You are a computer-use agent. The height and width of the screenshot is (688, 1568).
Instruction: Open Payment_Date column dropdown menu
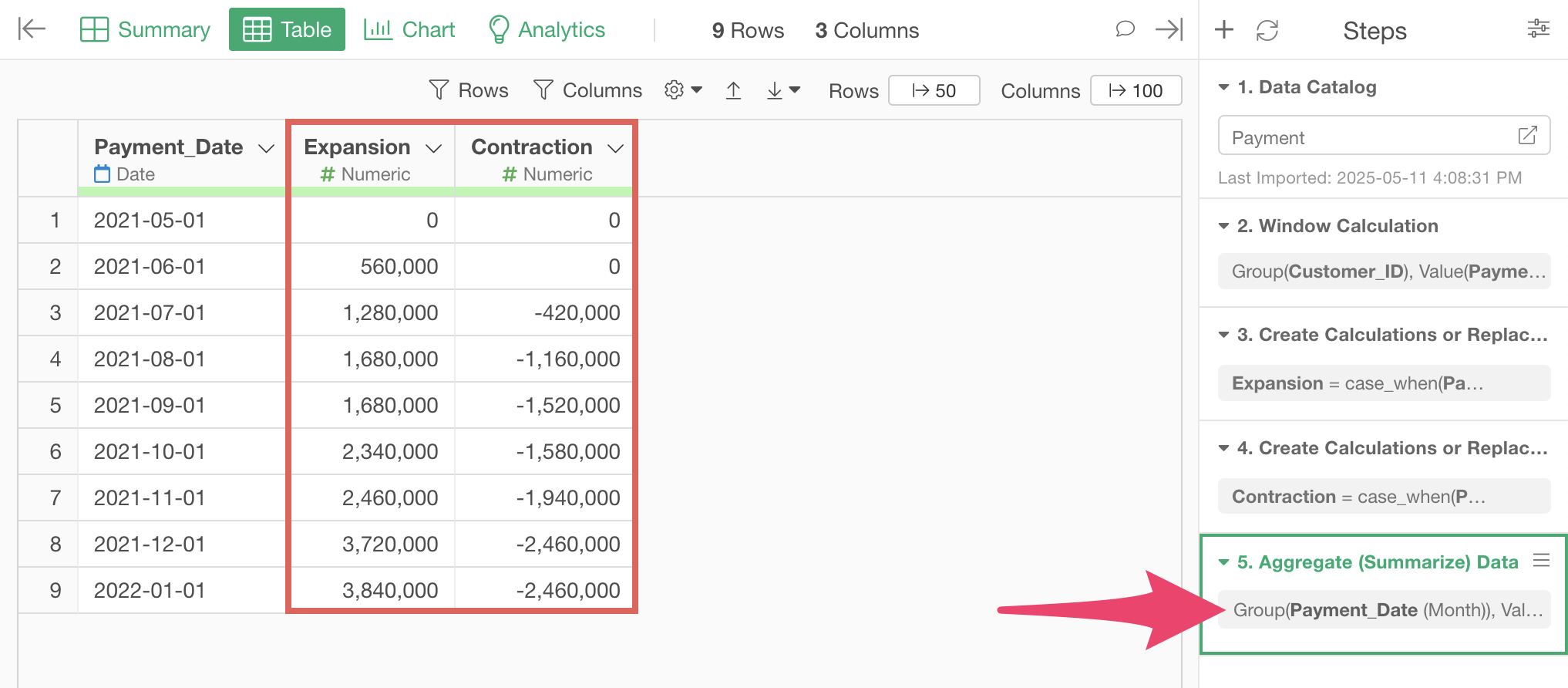pyautogui.click(x=267, y=148)
